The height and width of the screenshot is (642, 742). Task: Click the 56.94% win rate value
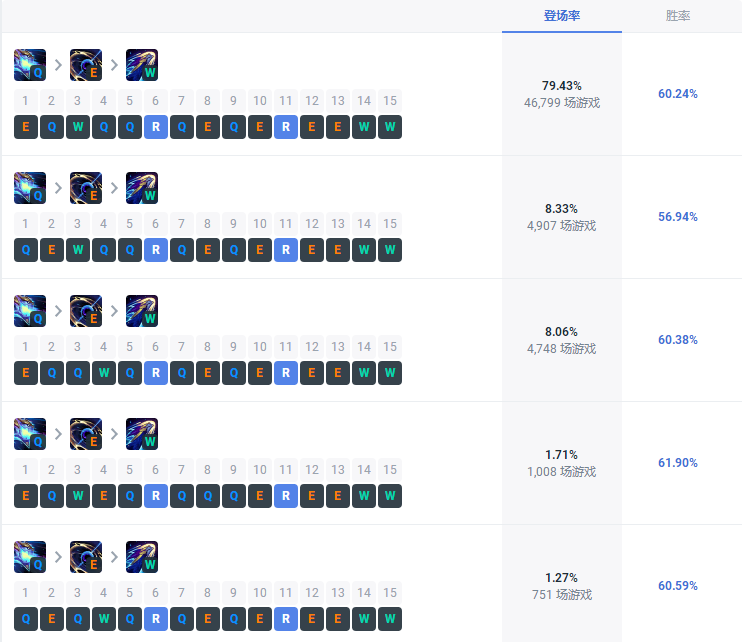click(678, 217)
